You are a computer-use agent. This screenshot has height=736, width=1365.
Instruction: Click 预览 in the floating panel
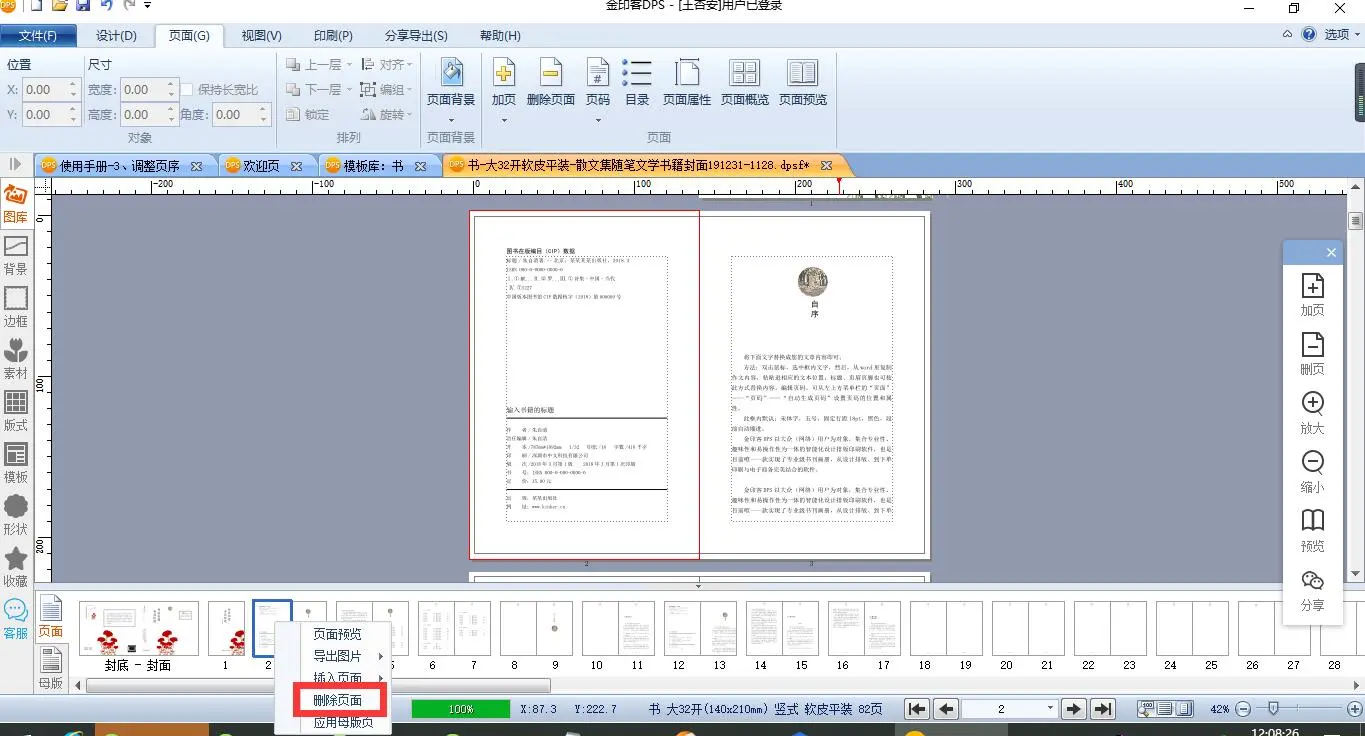(x=1312, y=530)
